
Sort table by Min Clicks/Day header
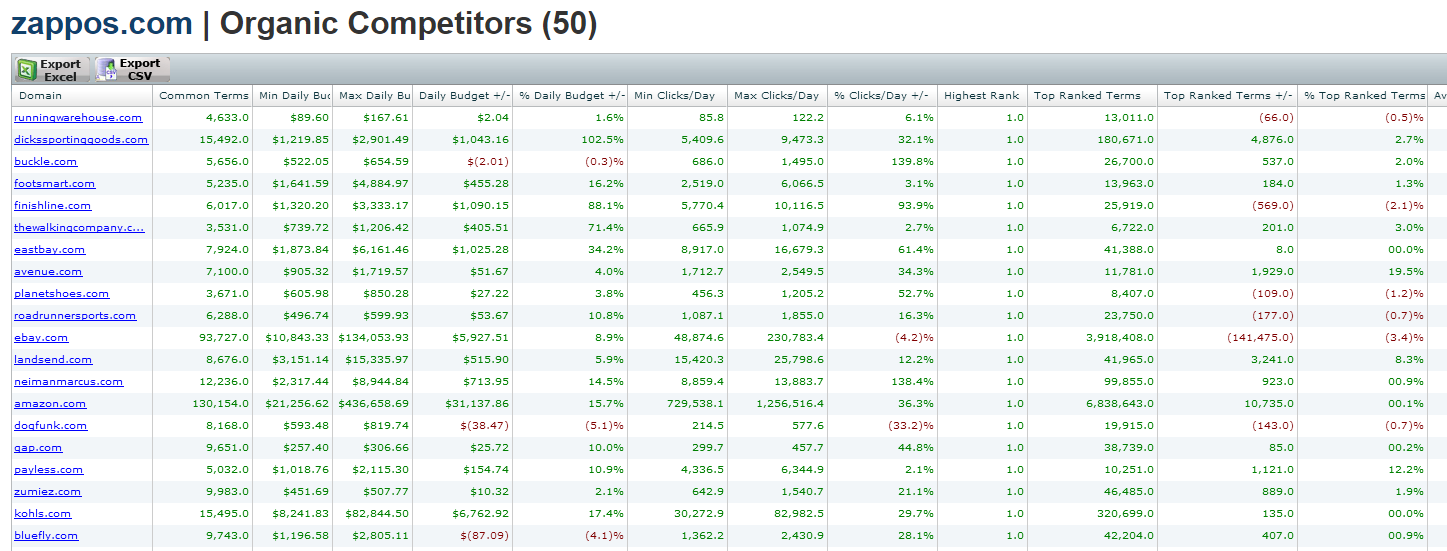pyautogui.click(x=675, y=96)
